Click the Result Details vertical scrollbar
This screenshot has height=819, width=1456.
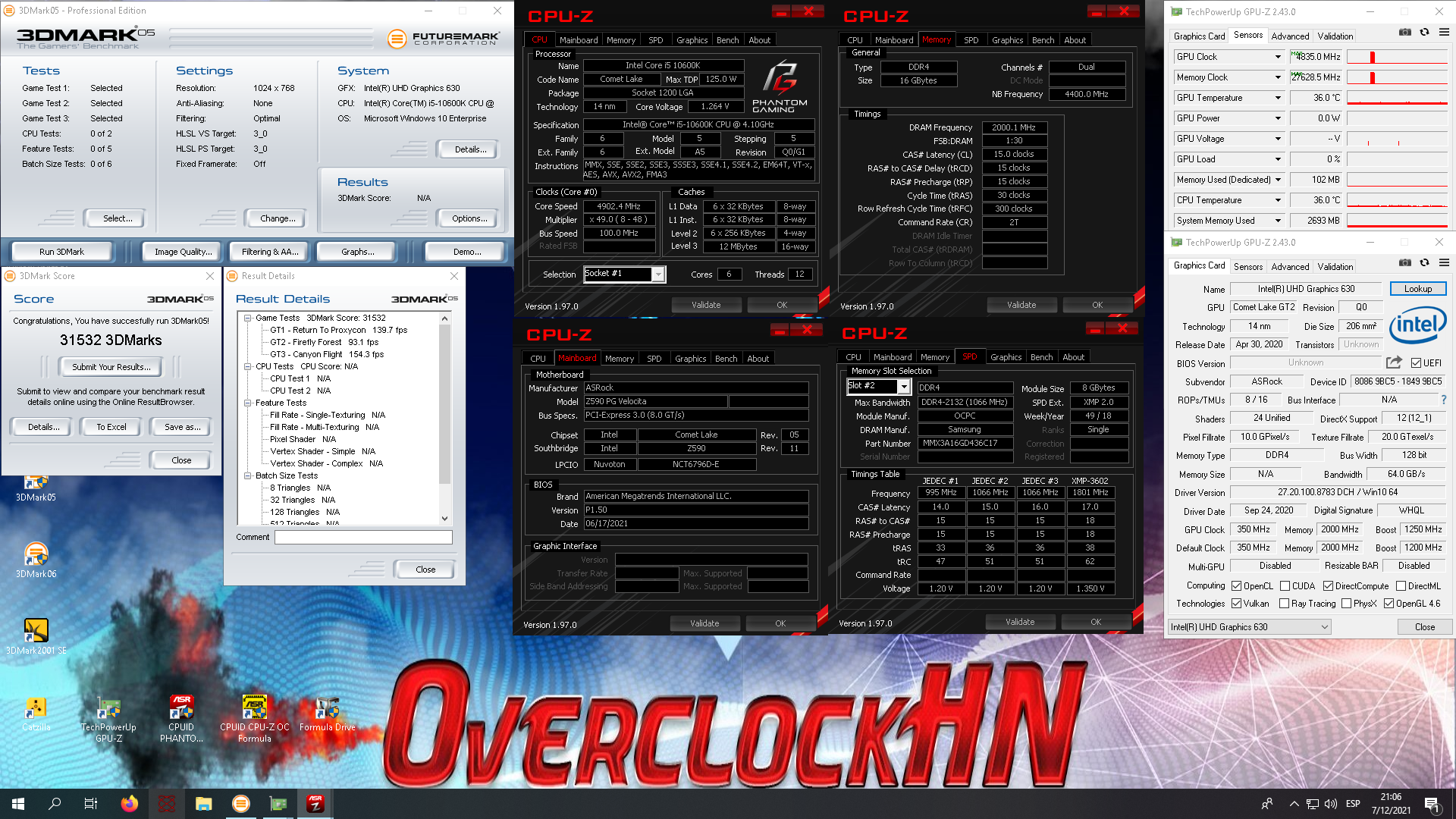pyautogui.click(x=444, y=419)
